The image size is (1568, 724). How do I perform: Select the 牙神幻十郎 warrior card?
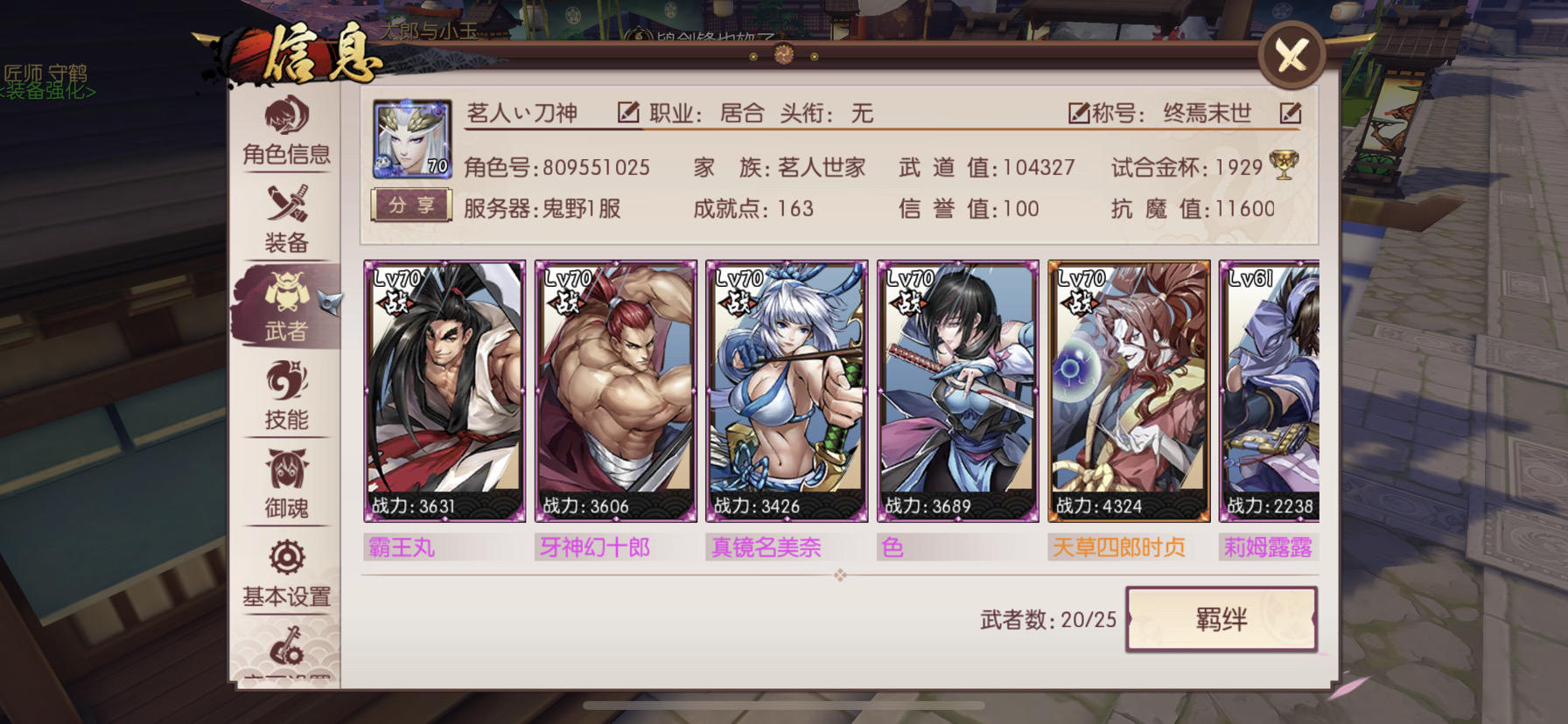click(x=615, y=391)
